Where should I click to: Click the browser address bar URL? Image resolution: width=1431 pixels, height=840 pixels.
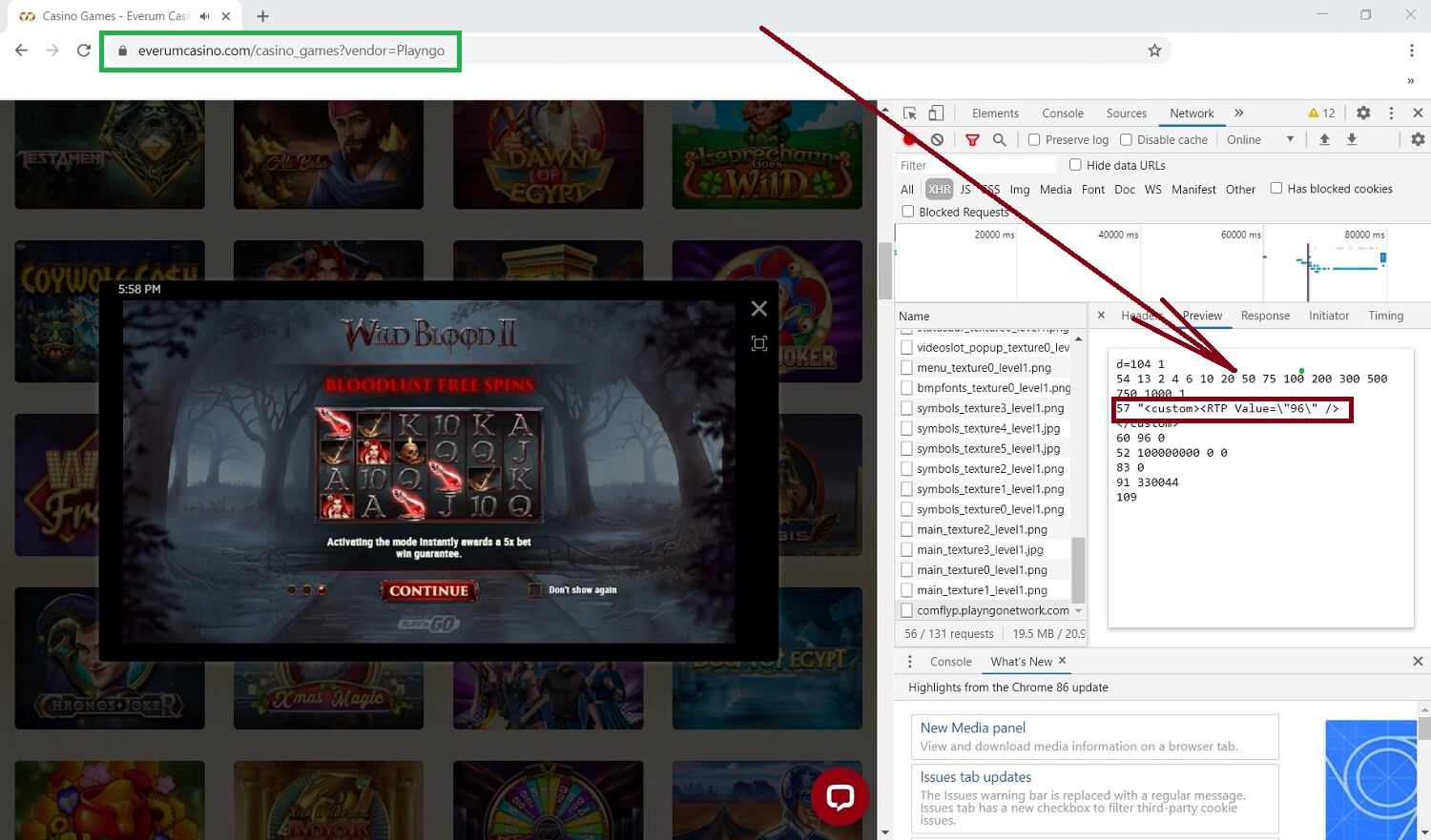pyautogui.click(x=291, y=51)
